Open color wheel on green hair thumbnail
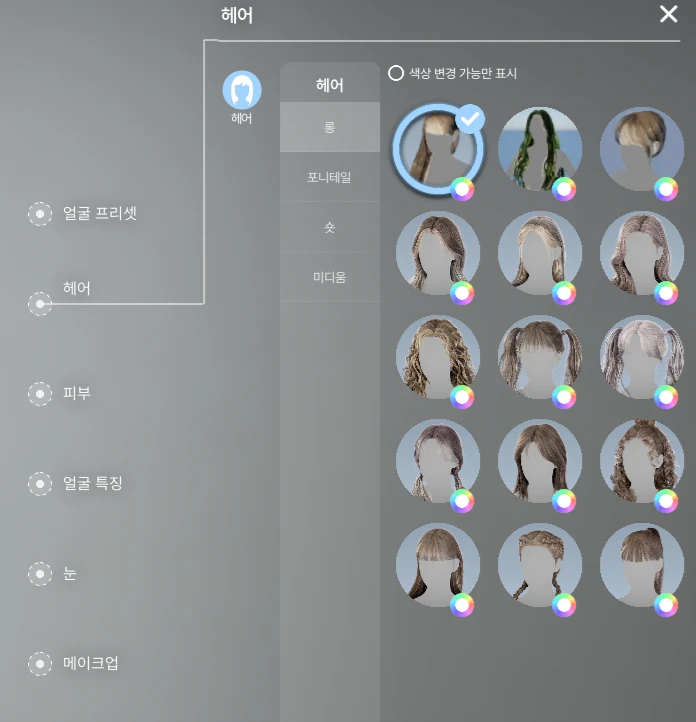Viewport: 696px width, 722px height. (x=564, y=189)
